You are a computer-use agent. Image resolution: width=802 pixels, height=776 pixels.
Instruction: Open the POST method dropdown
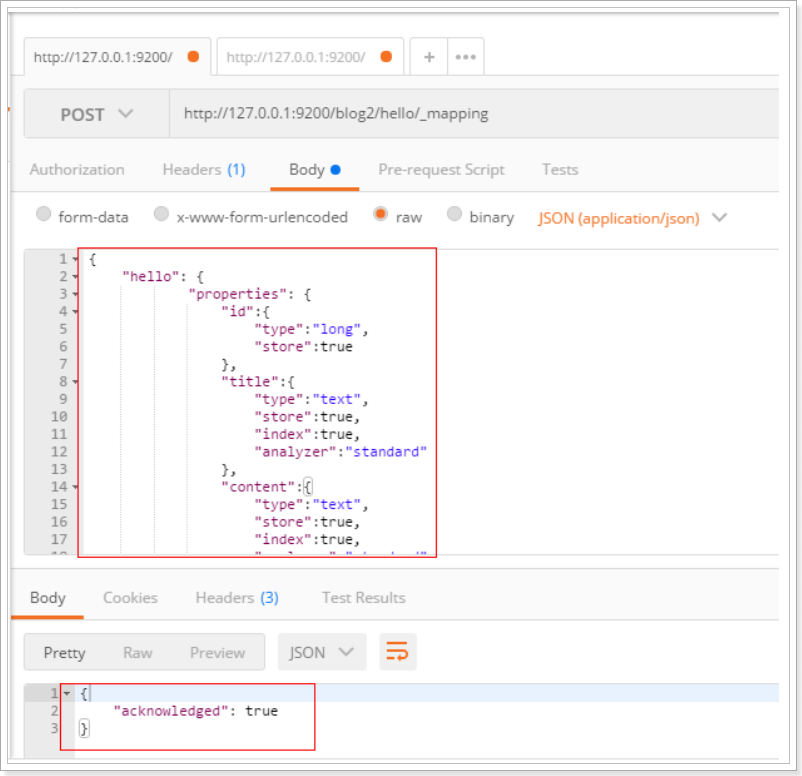[x=97, y=114]
